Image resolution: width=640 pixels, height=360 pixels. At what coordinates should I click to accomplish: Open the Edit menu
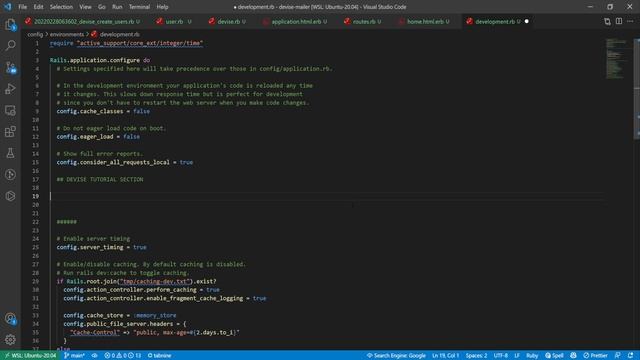coord(38,7)
